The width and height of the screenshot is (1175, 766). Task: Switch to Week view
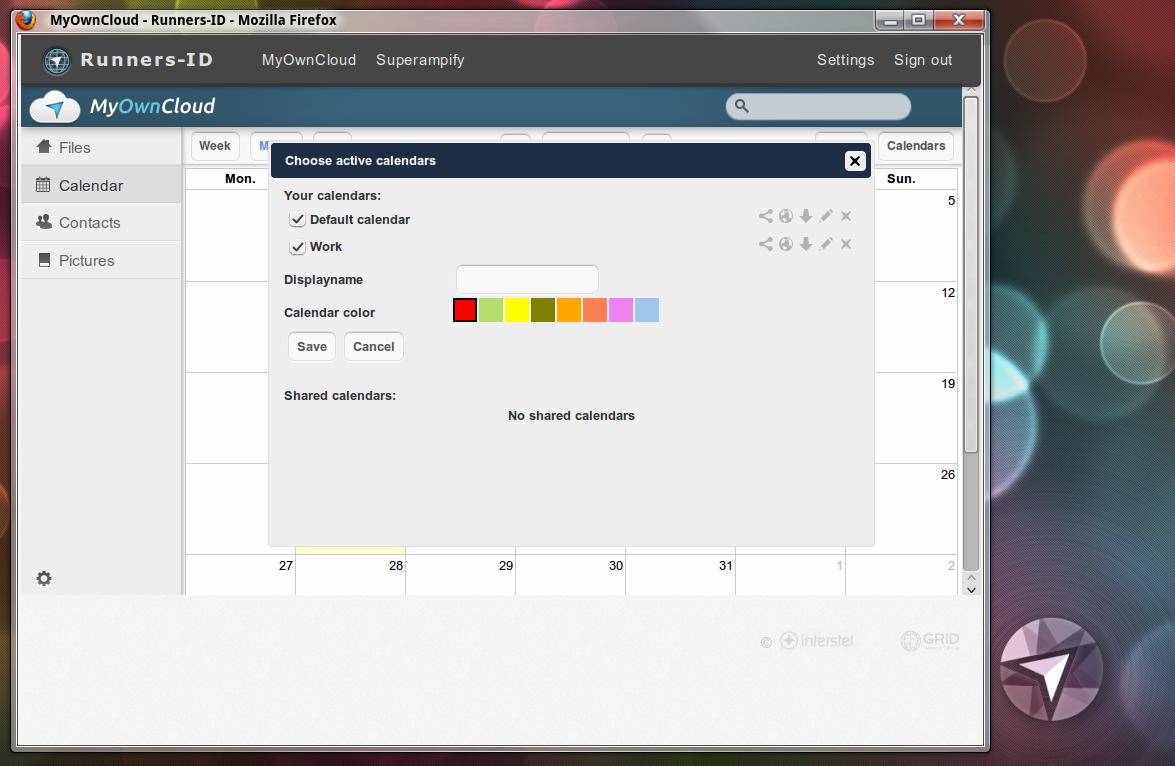point(215,146)
